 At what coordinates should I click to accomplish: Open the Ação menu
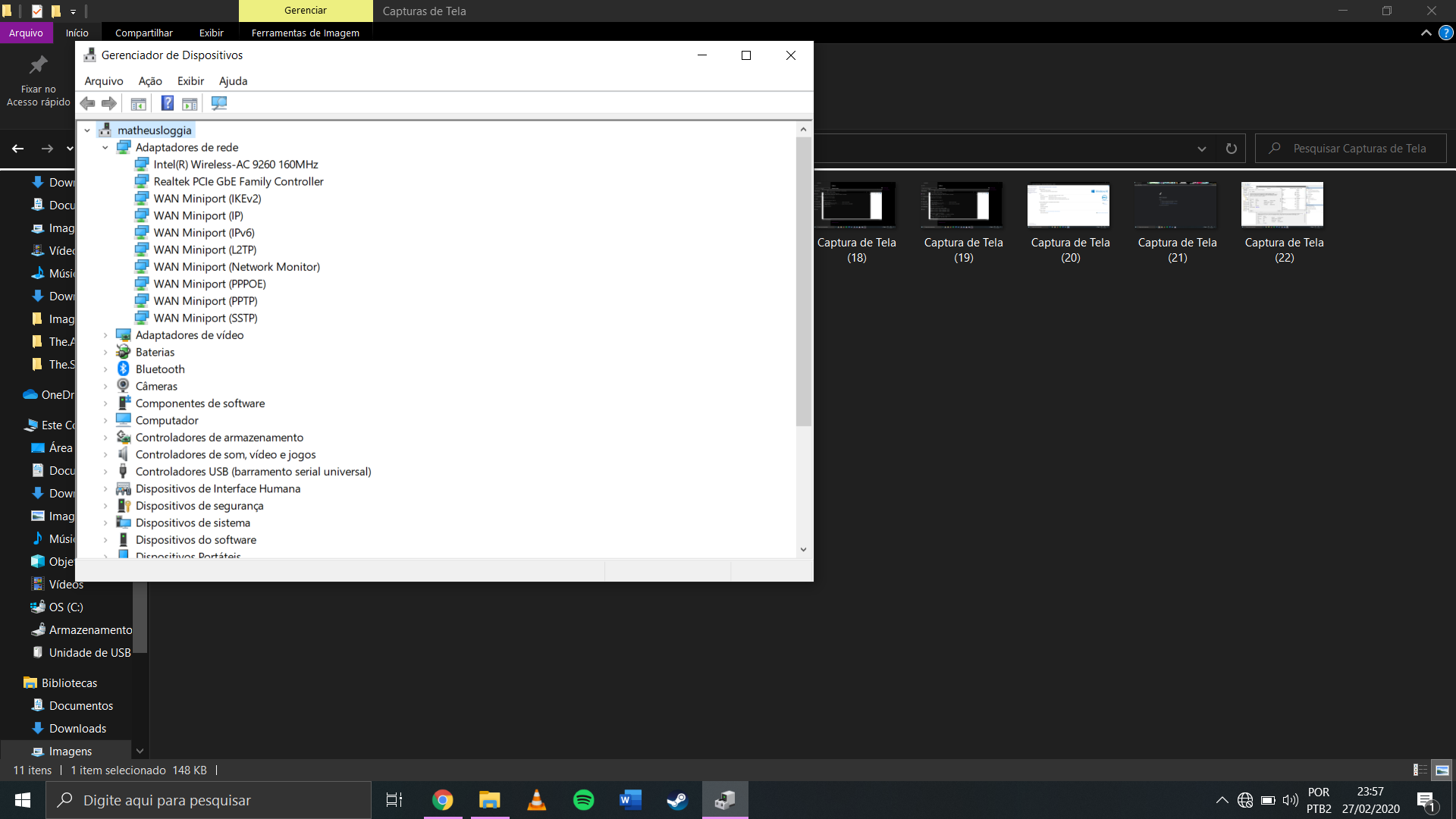(150, 81)
